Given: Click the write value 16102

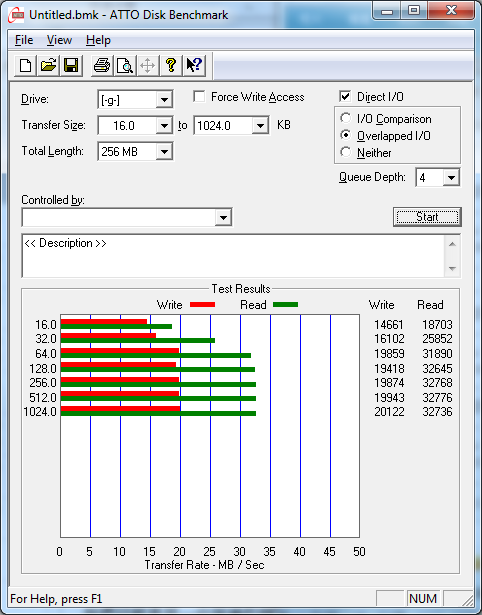Looking at the screenshot, I should (x=389, y=338).
